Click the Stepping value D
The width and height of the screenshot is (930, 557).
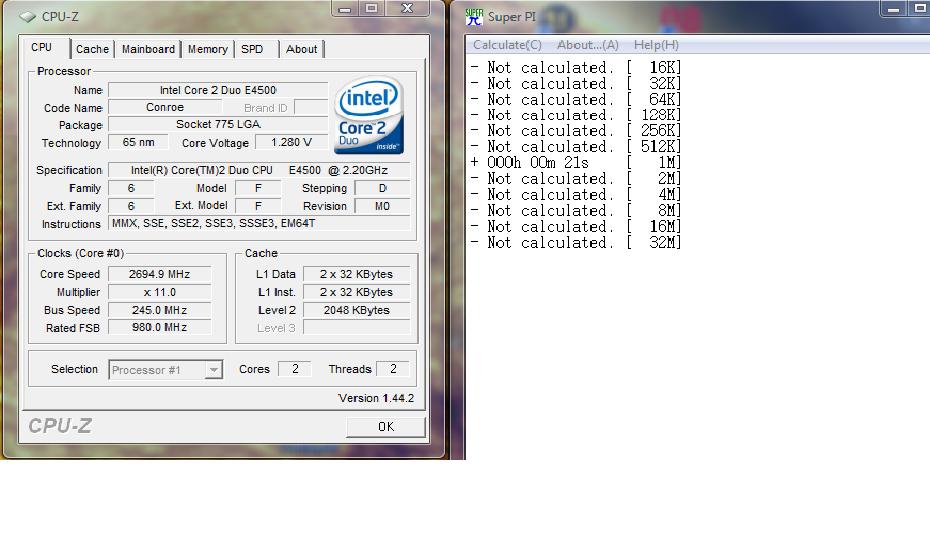382,188
